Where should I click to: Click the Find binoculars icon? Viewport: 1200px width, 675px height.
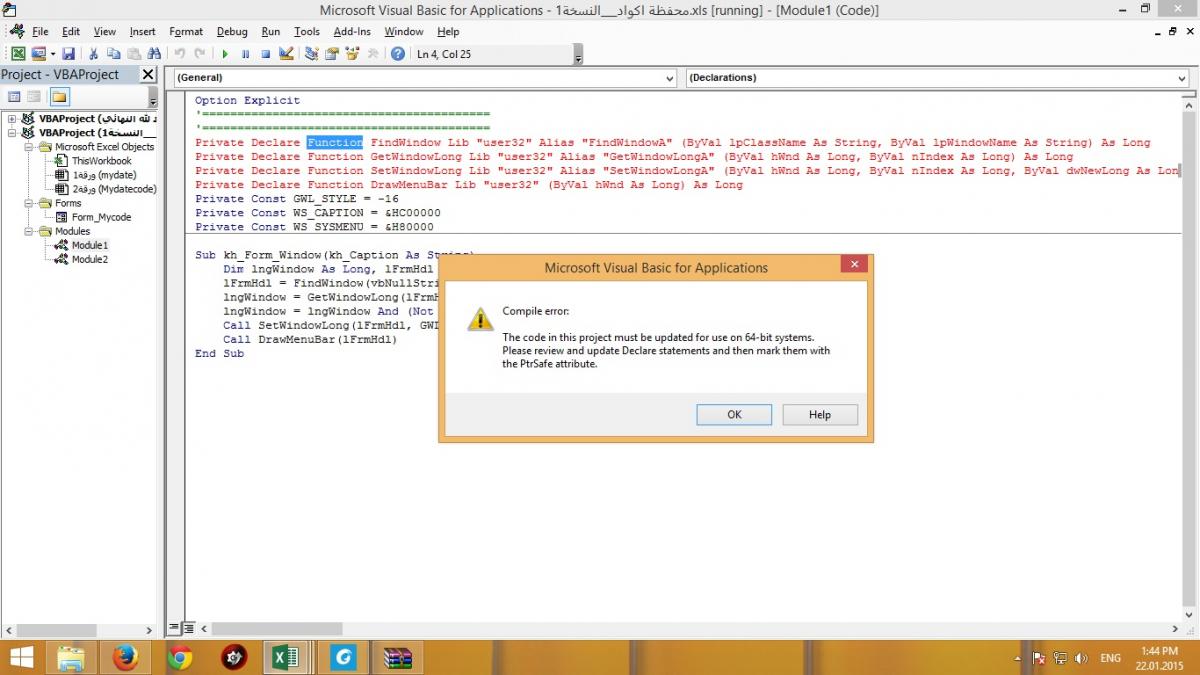click(153, 54)
